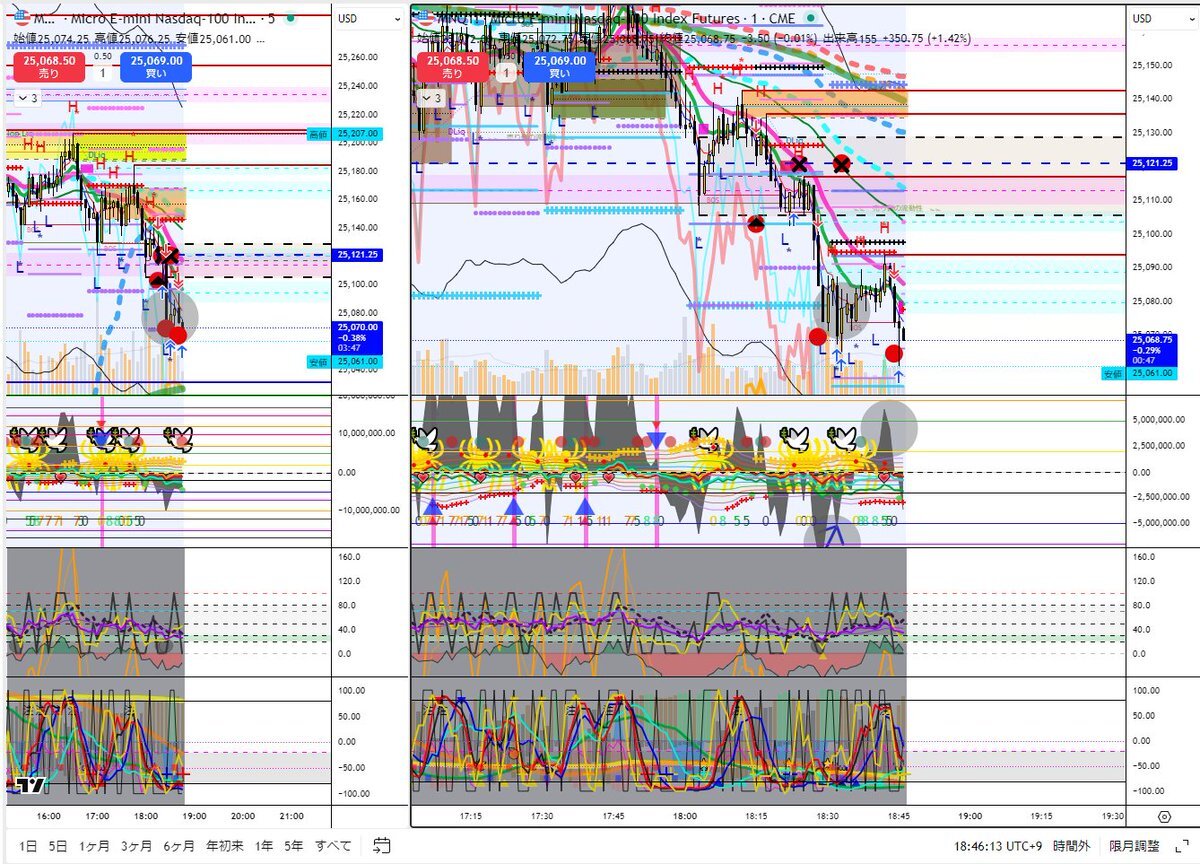Click the 25,121.25 price label on left axis
The height and width of the screenshot is (864, 1200).
pos(357,256)
